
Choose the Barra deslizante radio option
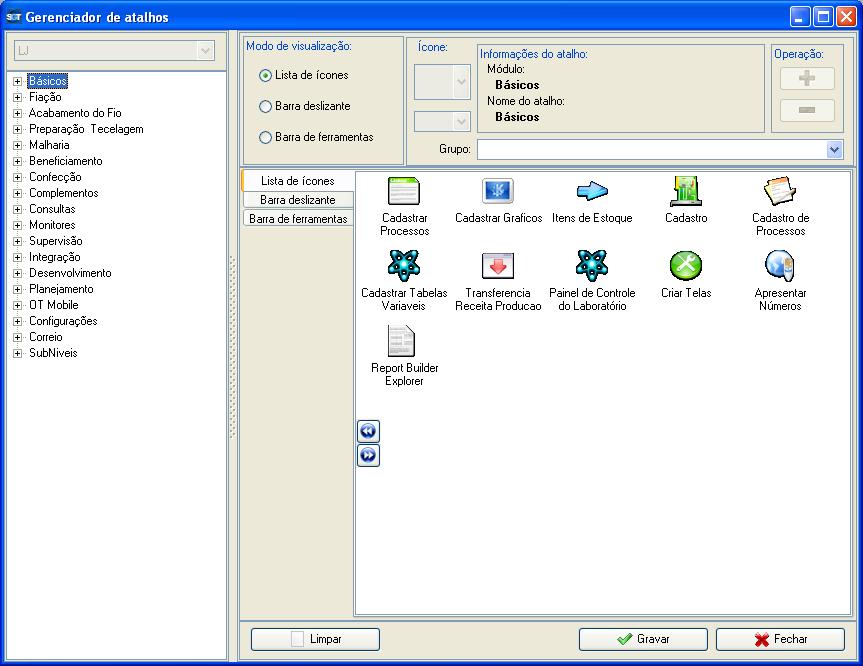click(265, 107)
